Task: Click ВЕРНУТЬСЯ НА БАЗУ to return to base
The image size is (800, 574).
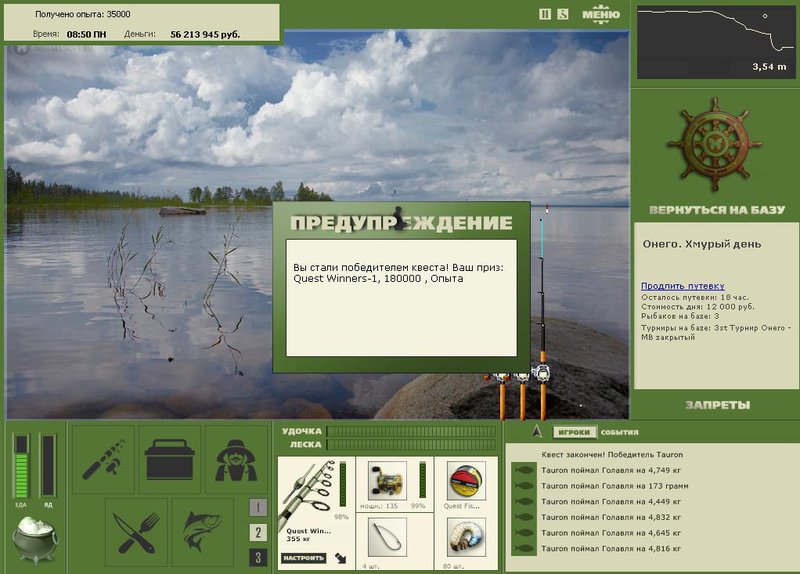Action: point(717,210)
